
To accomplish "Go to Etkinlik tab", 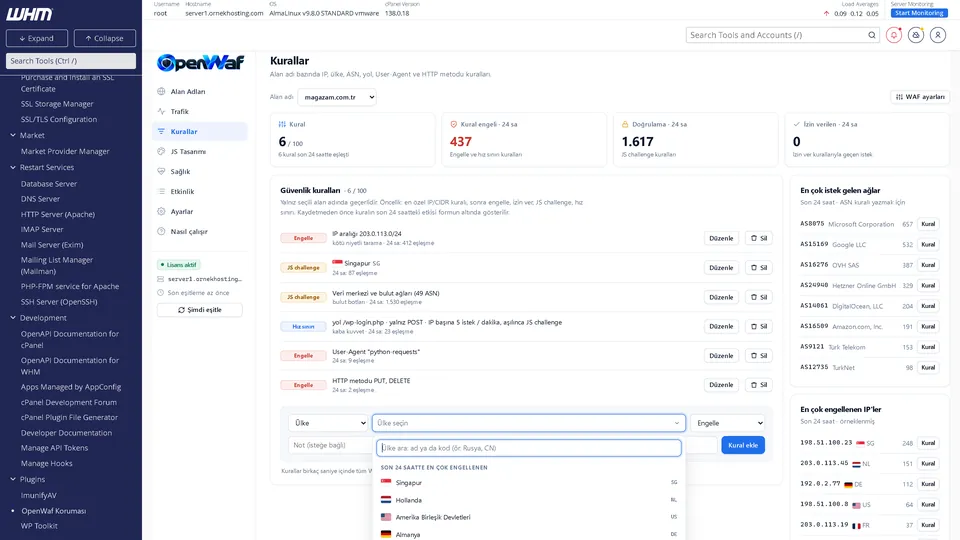I will click(200, 191).
